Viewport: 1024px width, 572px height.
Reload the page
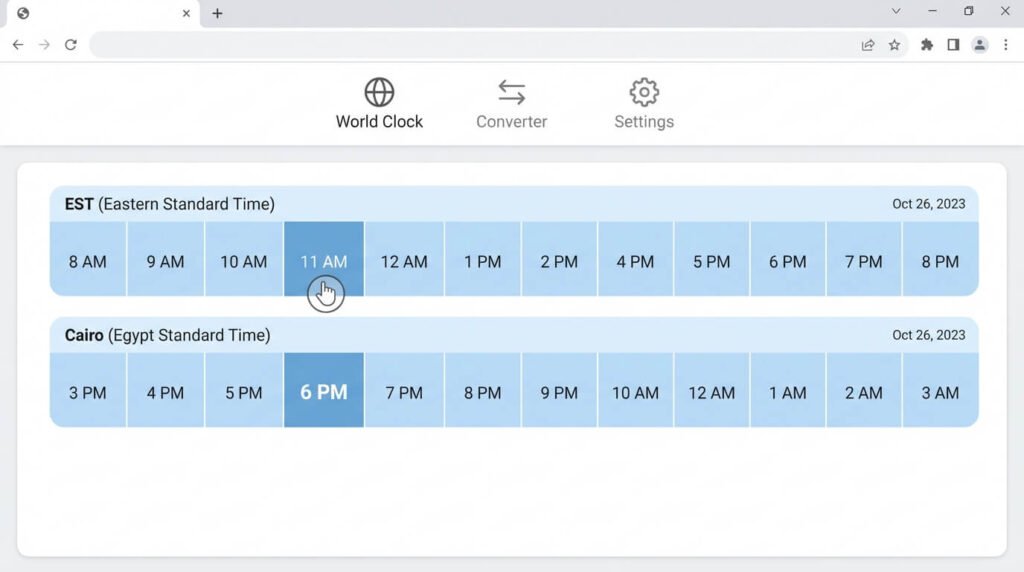tap(71, 44)
